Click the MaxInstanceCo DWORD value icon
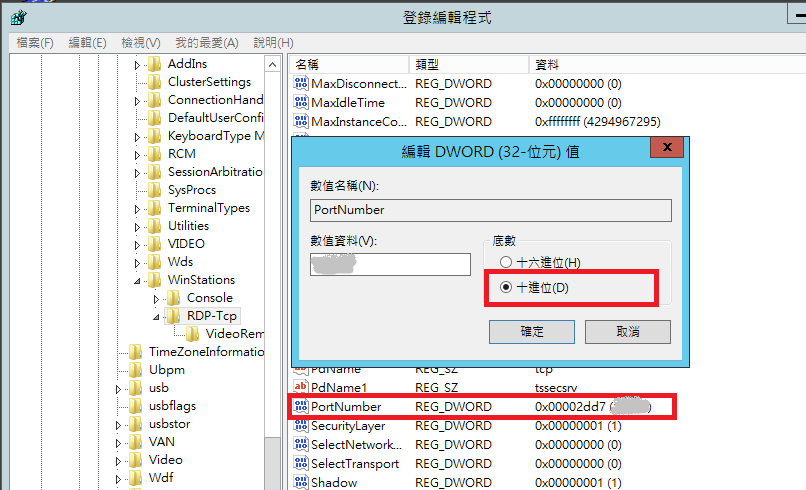806x490 pixels. pos(301,121)
